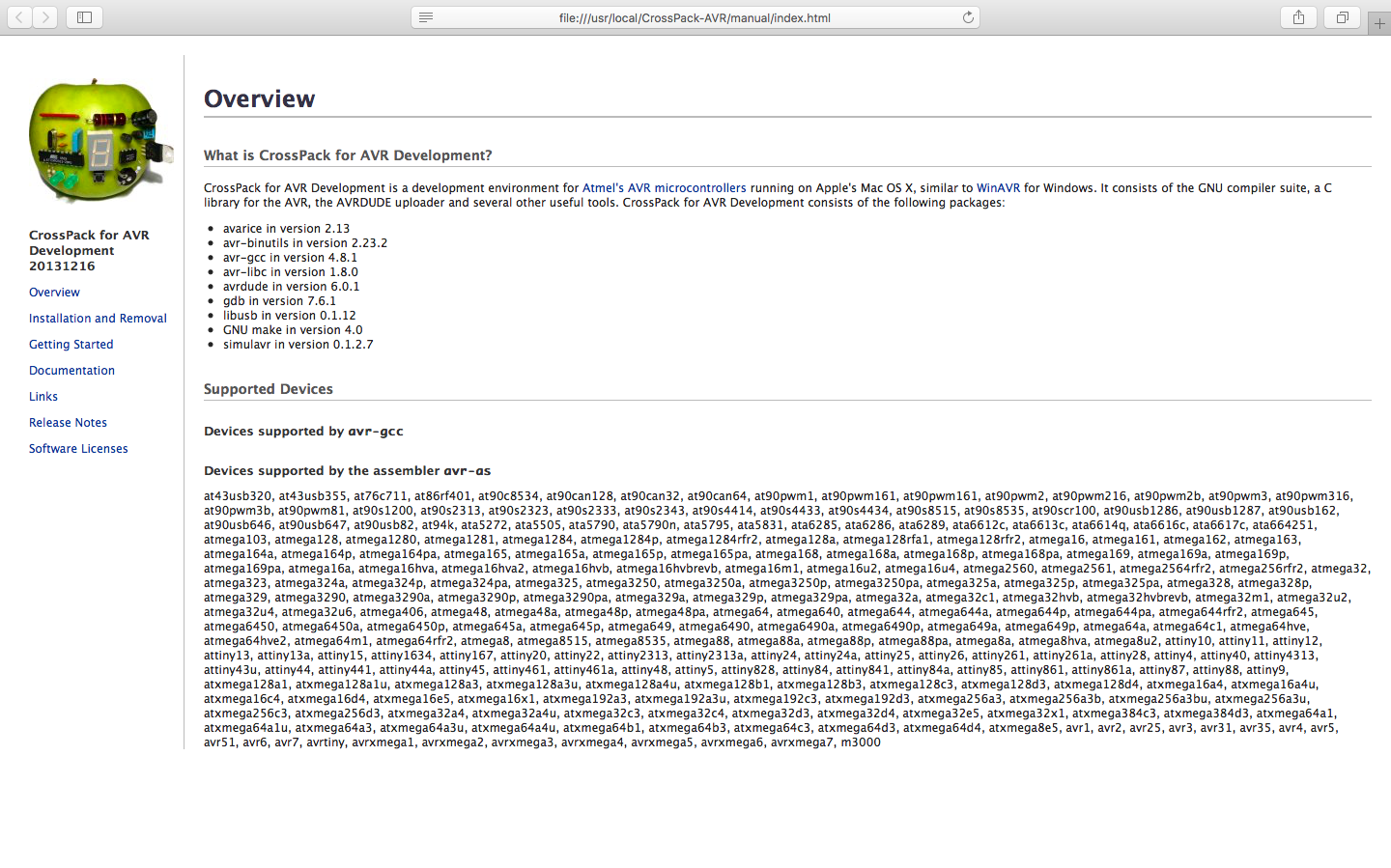This screenshot has width=1391, height=868.
Task: Click 'What is CrossPack for AVR Development?' heading
Action: [x=348, y=155]
